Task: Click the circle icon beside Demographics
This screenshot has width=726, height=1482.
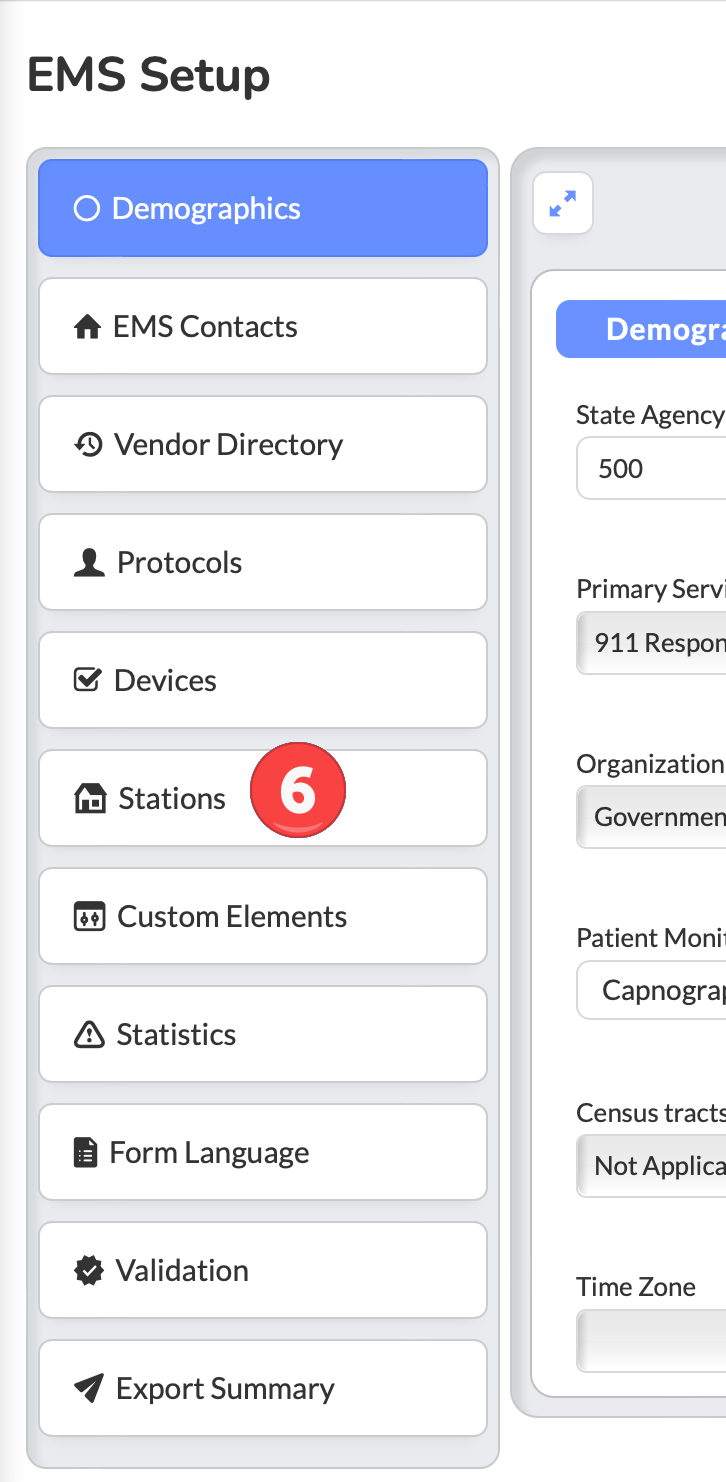Action: click(87, 209)
